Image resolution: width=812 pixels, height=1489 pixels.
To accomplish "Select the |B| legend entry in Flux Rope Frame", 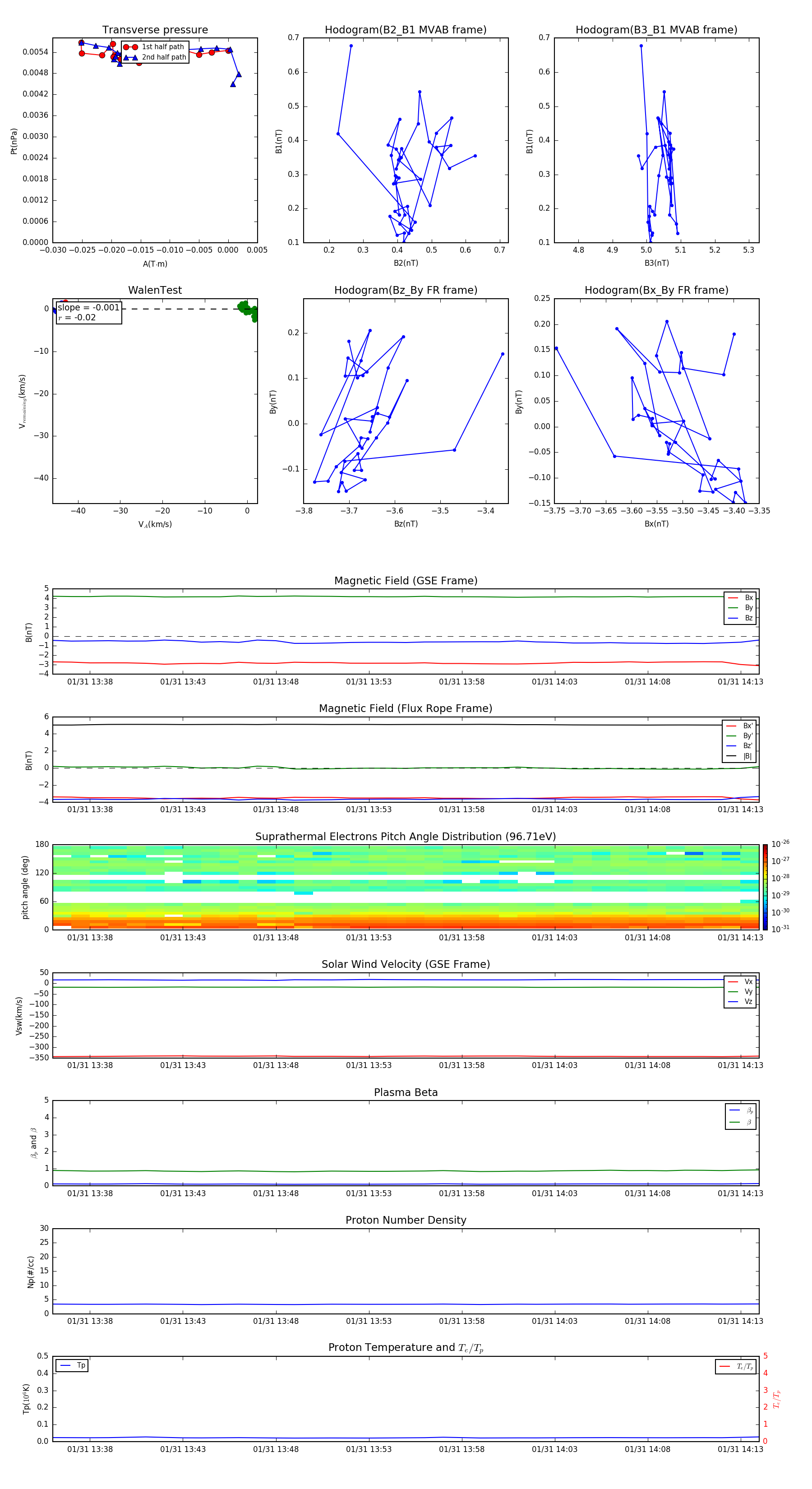I will point(739,756).
